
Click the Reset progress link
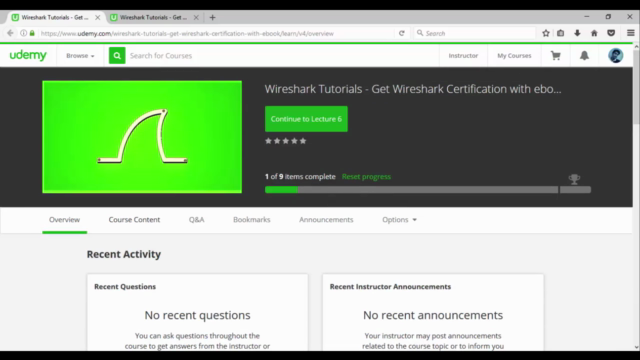click(366, 177)
